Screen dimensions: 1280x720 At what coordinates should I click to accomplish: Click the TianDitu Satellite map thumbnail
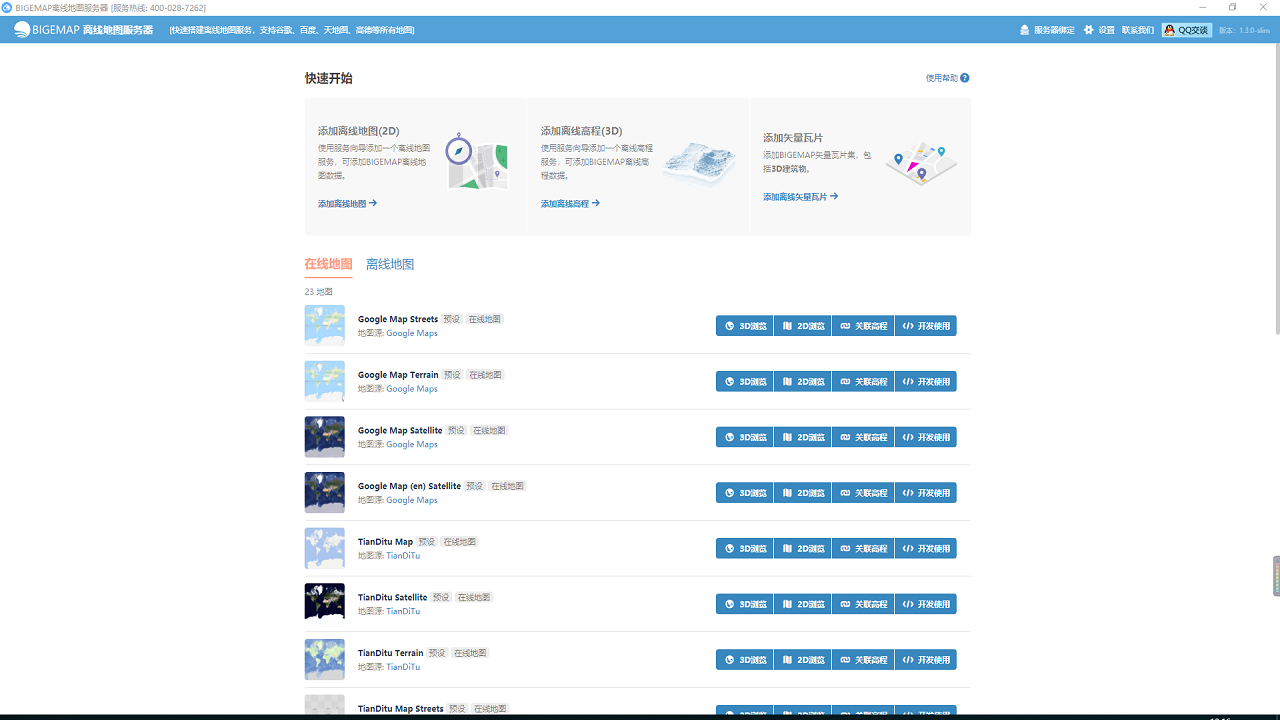click(x=324, y=602)
